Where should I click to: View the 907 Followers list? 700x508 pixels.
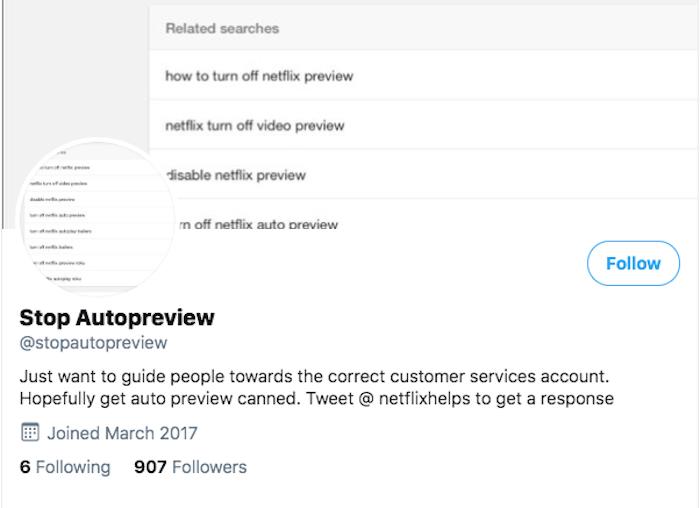[x=190, y=467]
